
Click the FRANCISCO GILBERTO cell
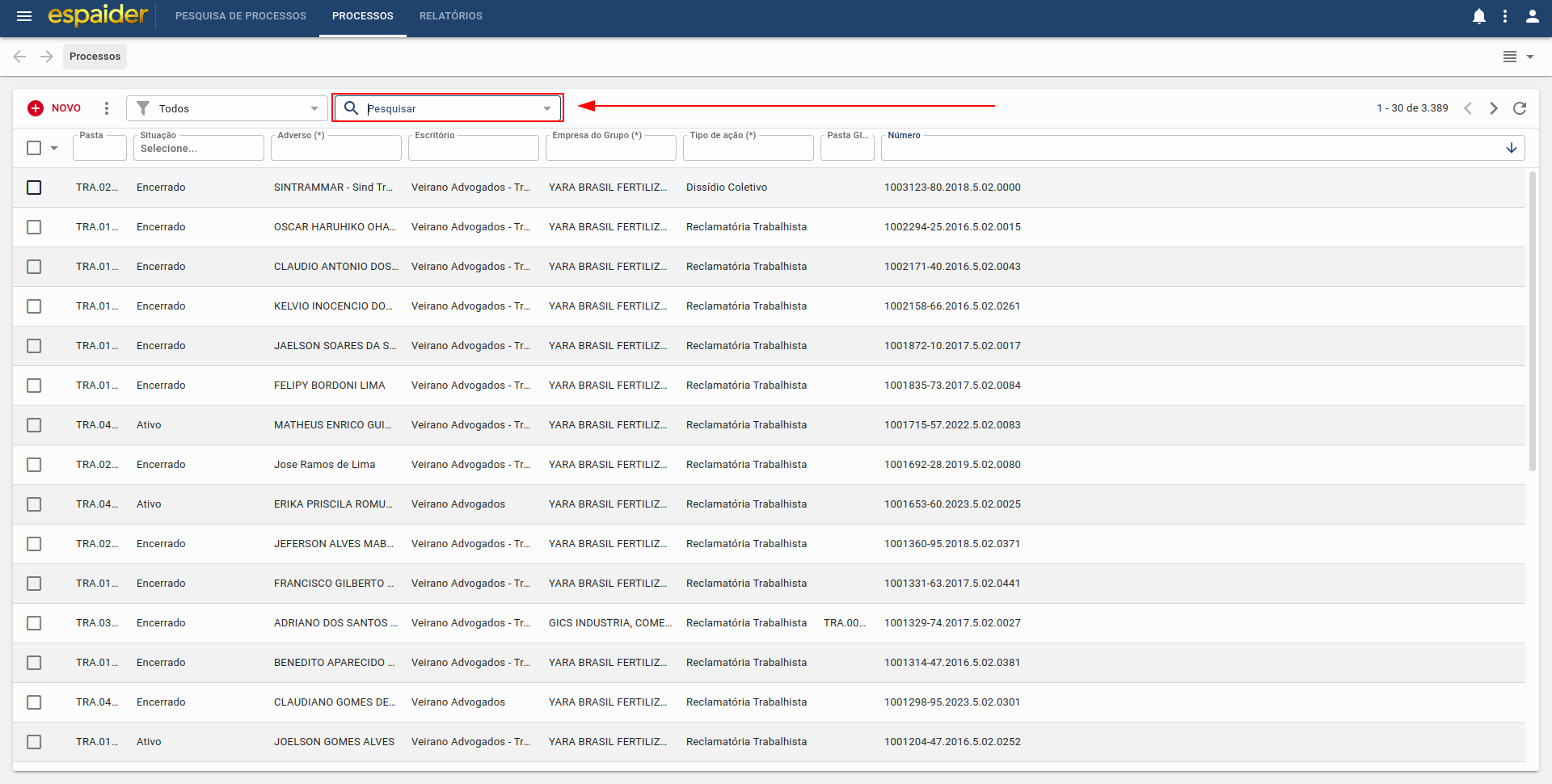[334, 584]
